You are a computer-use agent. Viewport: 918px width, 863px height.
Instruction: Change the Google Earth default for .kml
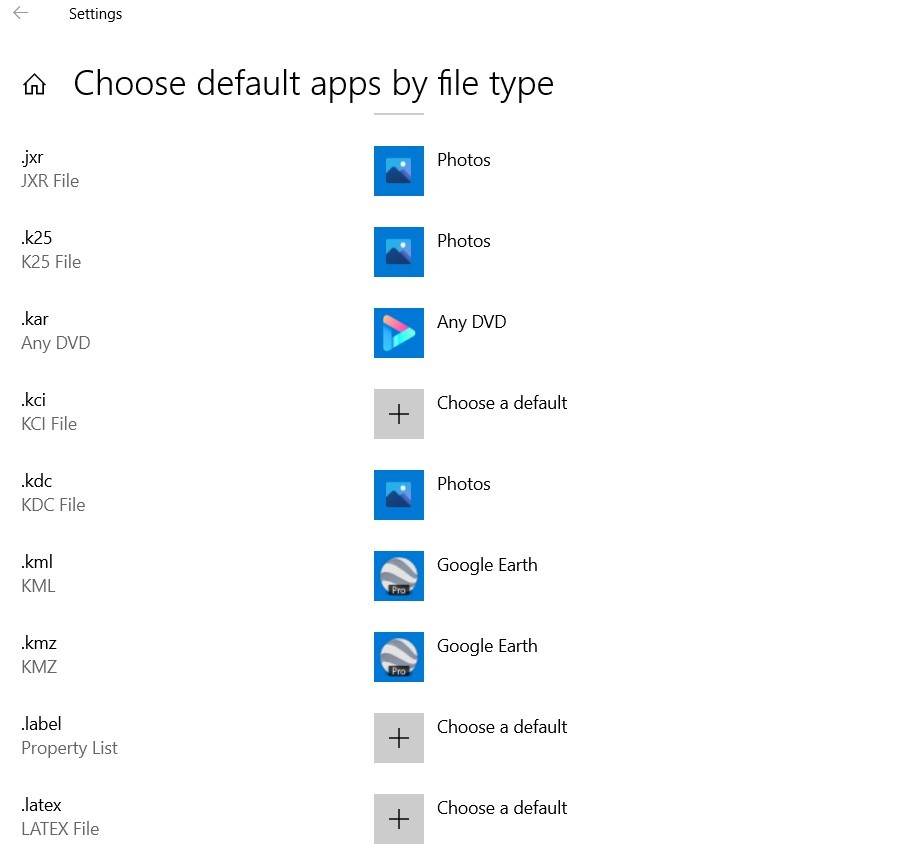(487, 565)
